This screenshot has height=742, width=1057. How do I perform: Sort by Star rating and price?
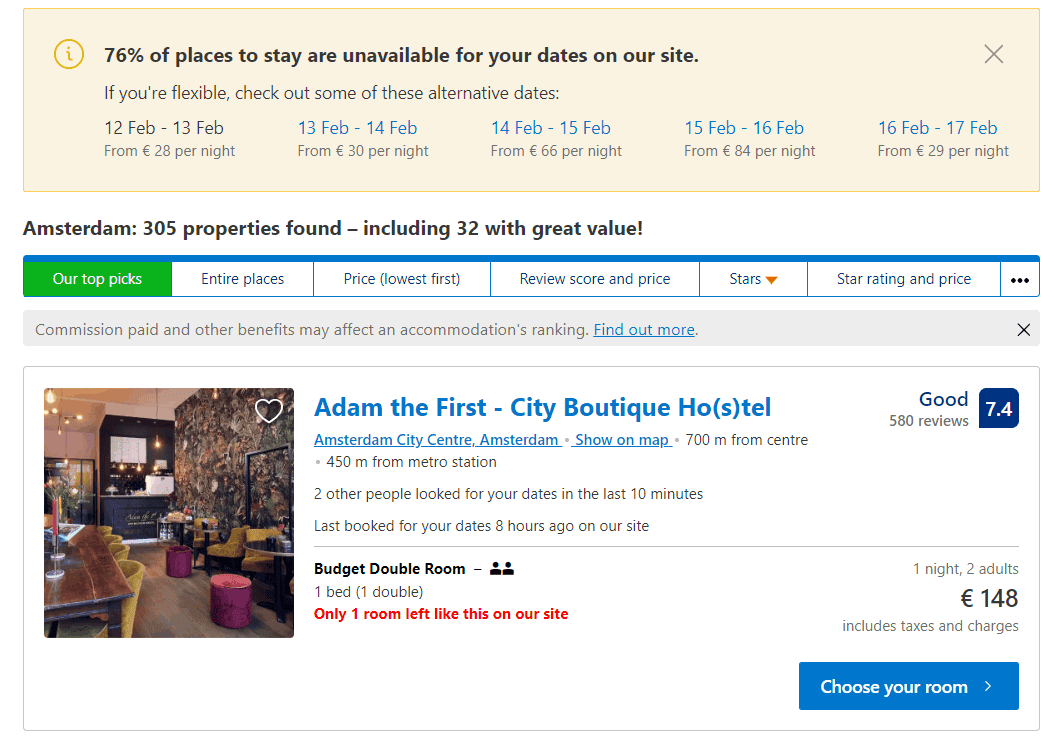click(x=903, y=279)
